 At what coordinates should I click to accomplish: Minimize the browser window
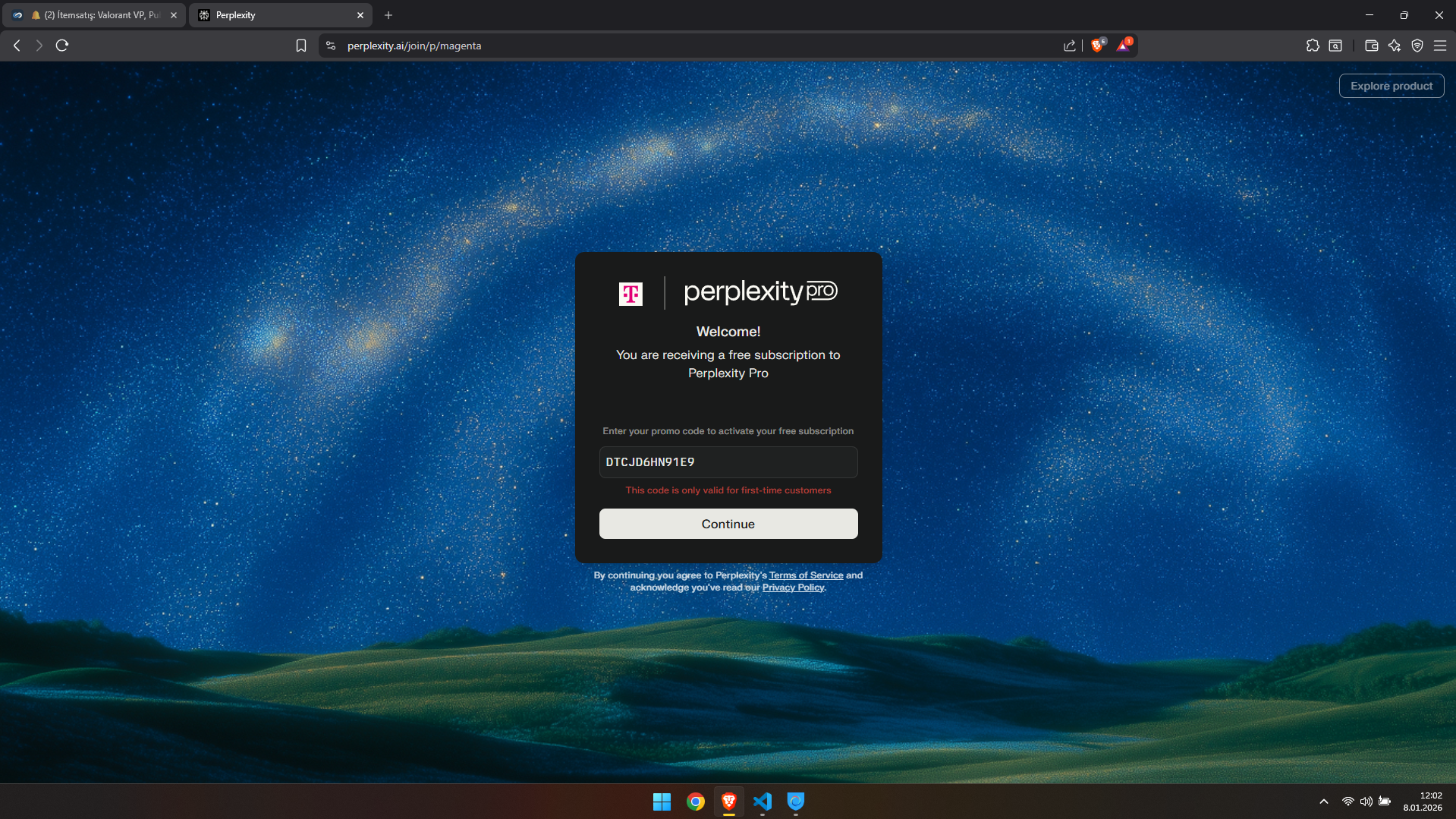1370,15
